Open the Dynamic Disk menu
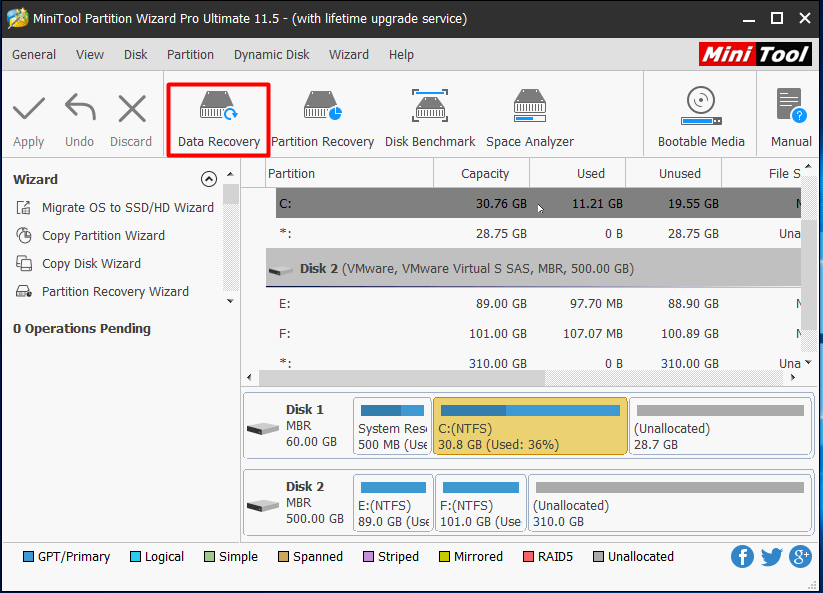 click(x=271, y=54)
